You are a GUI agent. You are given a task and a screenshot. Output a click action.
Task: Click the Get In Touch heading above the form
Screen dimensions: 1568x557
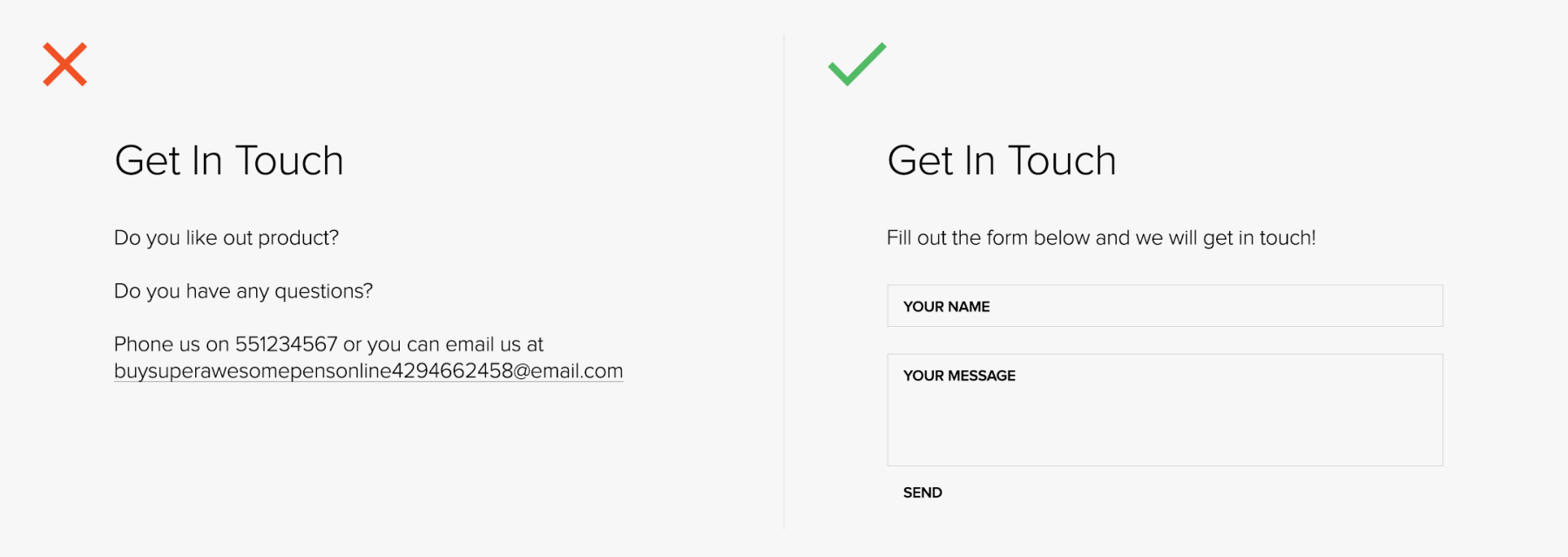click(1002, 161)
